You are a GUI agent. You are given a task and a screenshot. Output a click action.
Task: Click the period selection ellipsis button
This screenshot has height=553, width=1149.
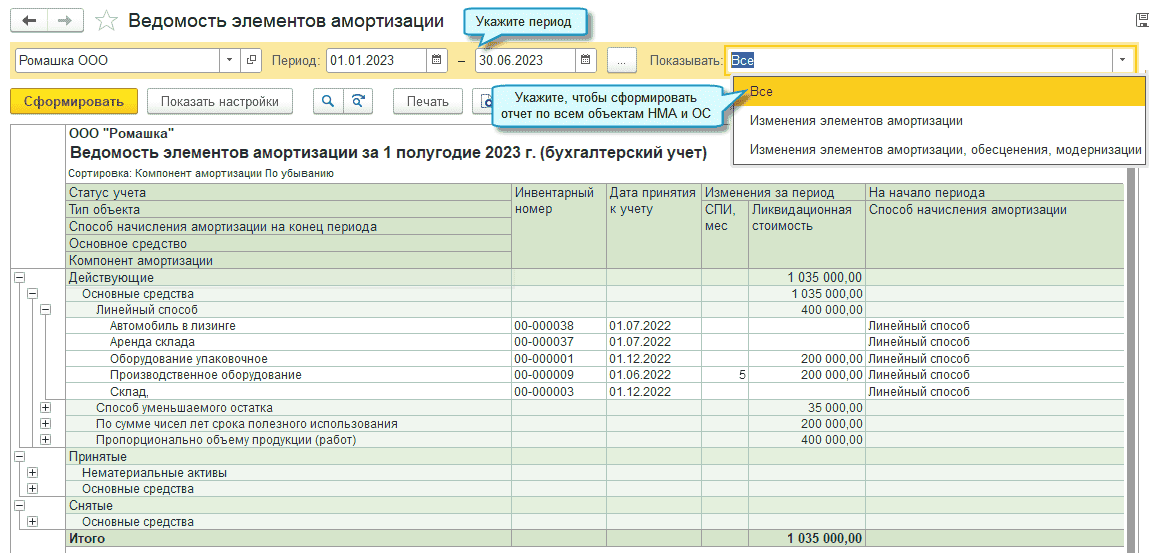click(x=621, y=60)
